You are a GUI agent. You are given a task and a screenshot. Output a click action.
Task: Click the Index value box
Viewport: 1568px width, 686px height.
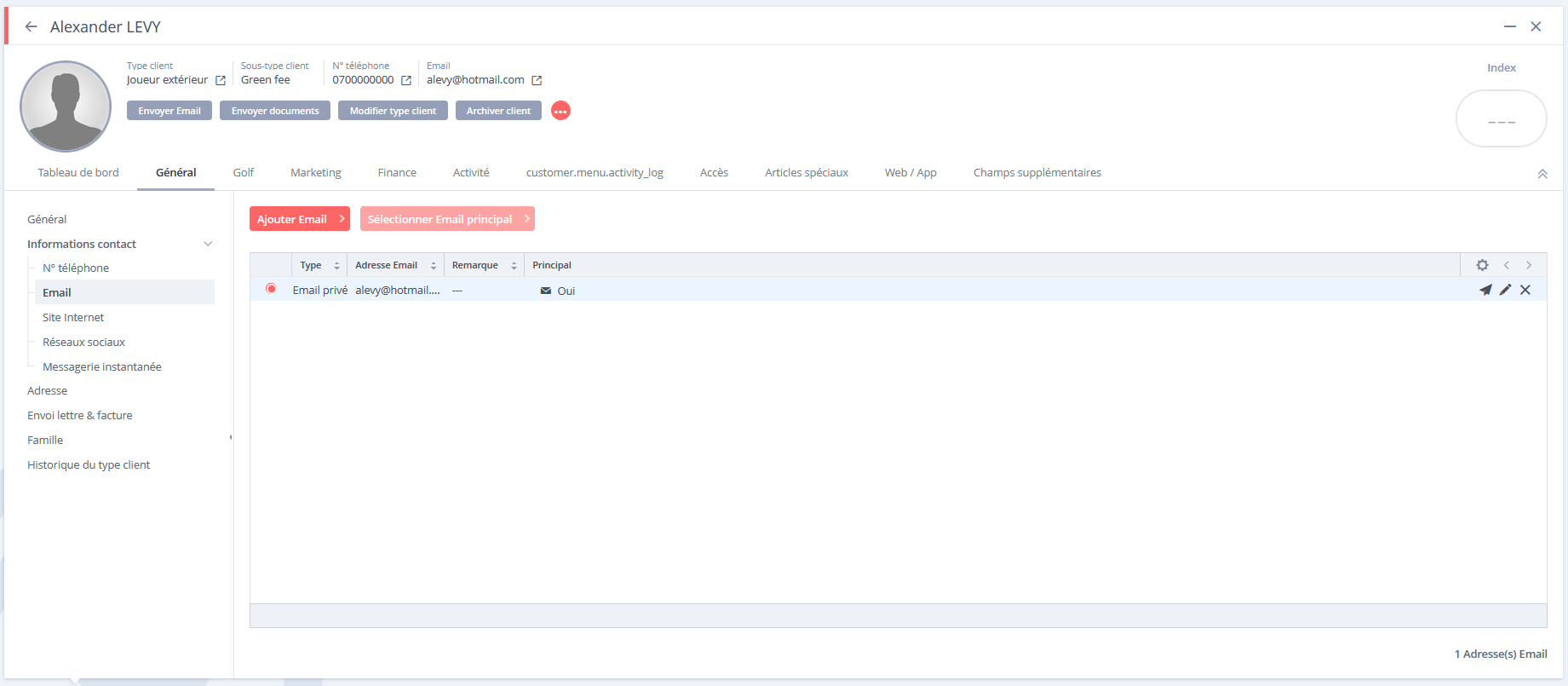pos(1502,118)
